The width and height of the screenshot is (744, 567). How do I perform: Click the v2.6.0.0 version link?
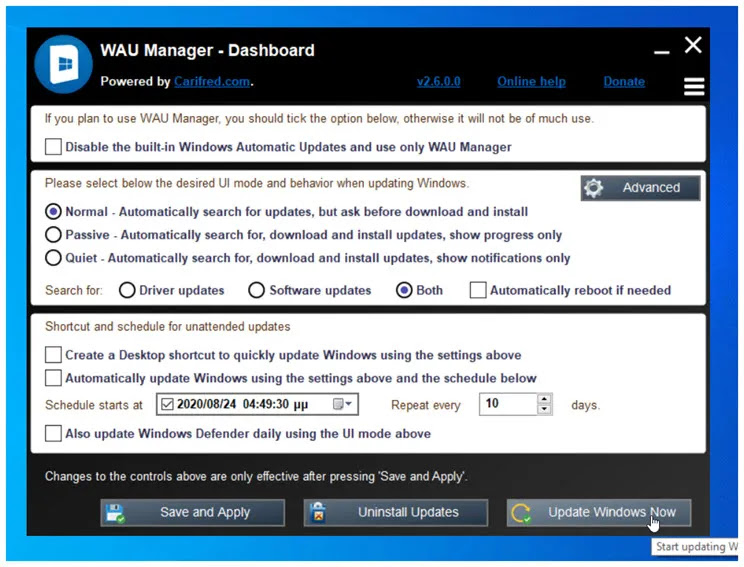point(438,82)
